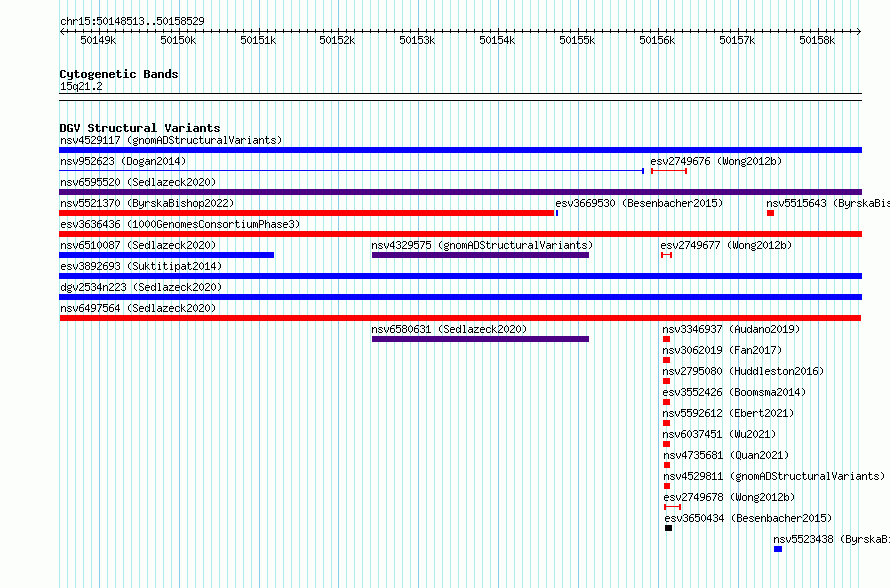Image resolution: width=890 pixels, height=588 pixels.
Task: Open esv3650434 (Besenbacher2015) label
Action: coord(748,518)
